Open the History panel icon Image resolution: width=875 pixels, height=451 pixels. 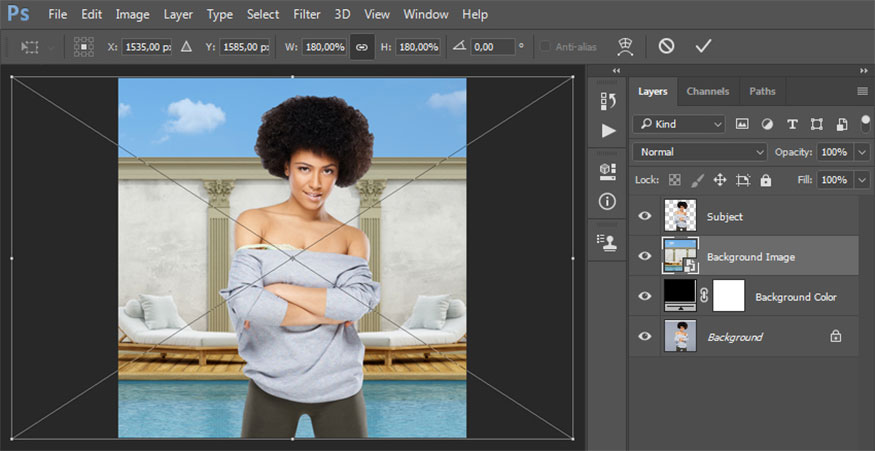(x=607, y=100)
